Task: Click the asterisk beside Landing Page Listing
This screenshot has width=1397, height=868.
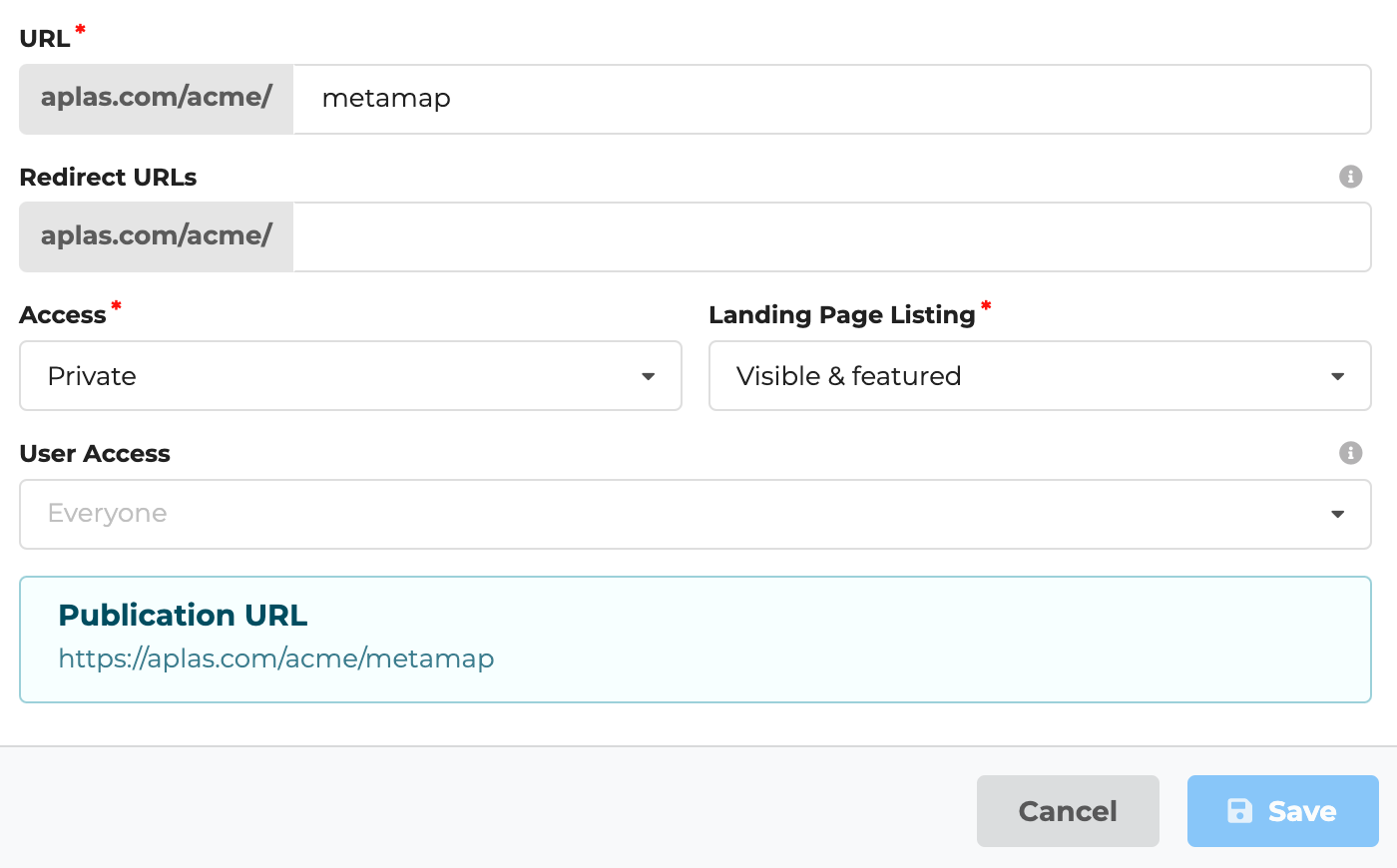Action: 987,306
